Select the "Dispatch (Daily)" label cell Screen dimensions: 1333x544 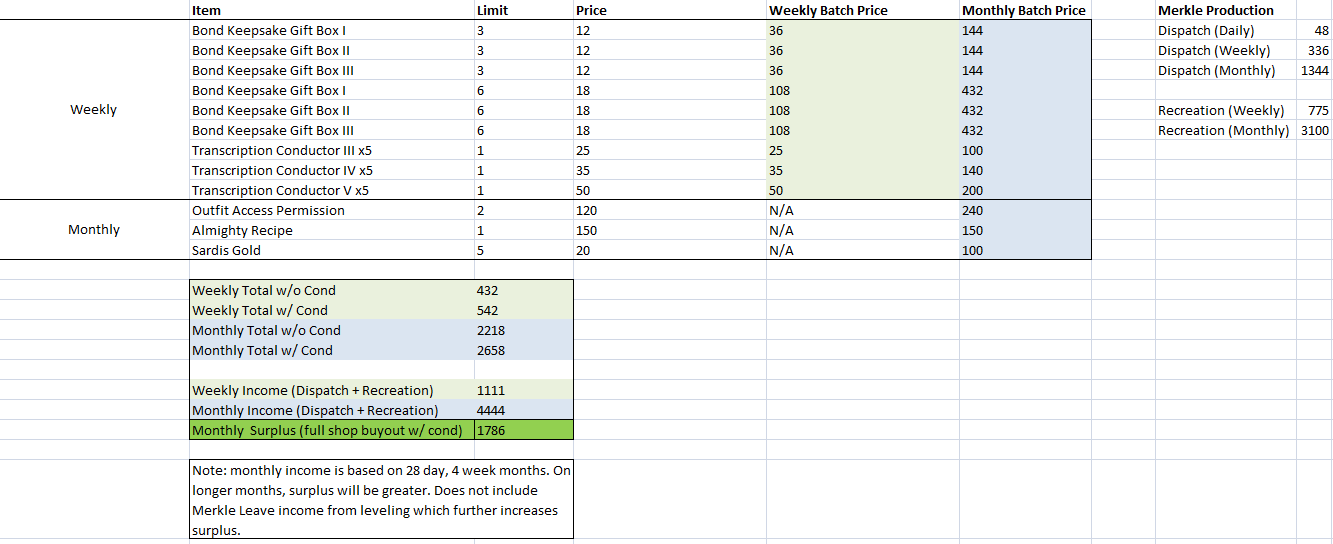tap(1226, 30)
